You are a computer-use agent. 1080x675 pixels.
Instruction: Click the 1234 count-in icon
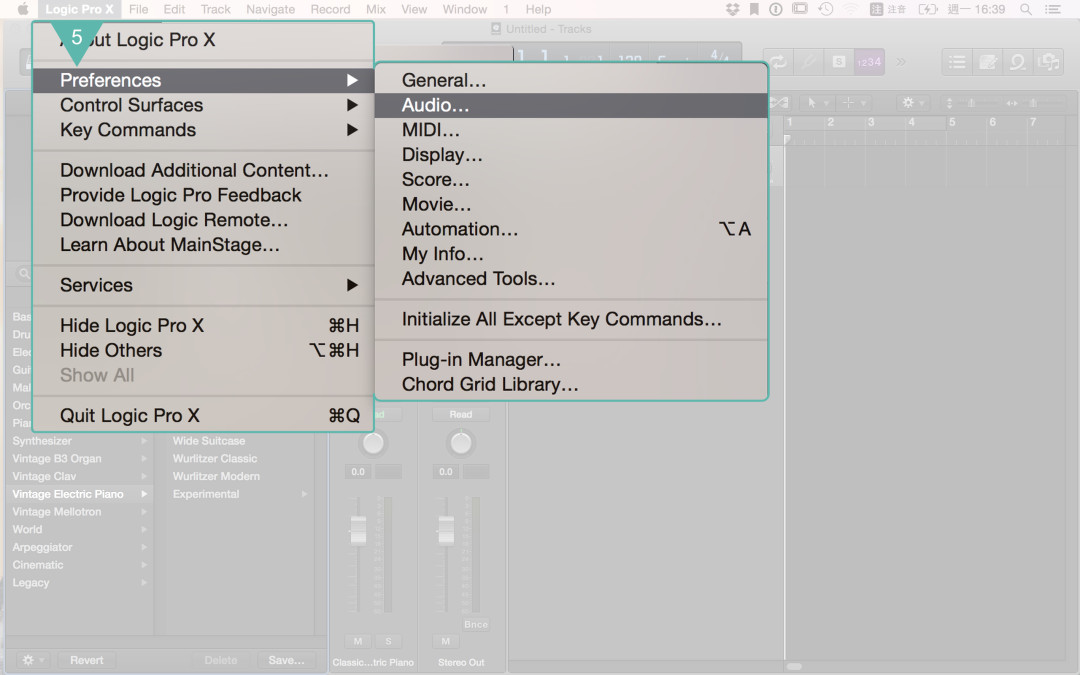(868, 61)
